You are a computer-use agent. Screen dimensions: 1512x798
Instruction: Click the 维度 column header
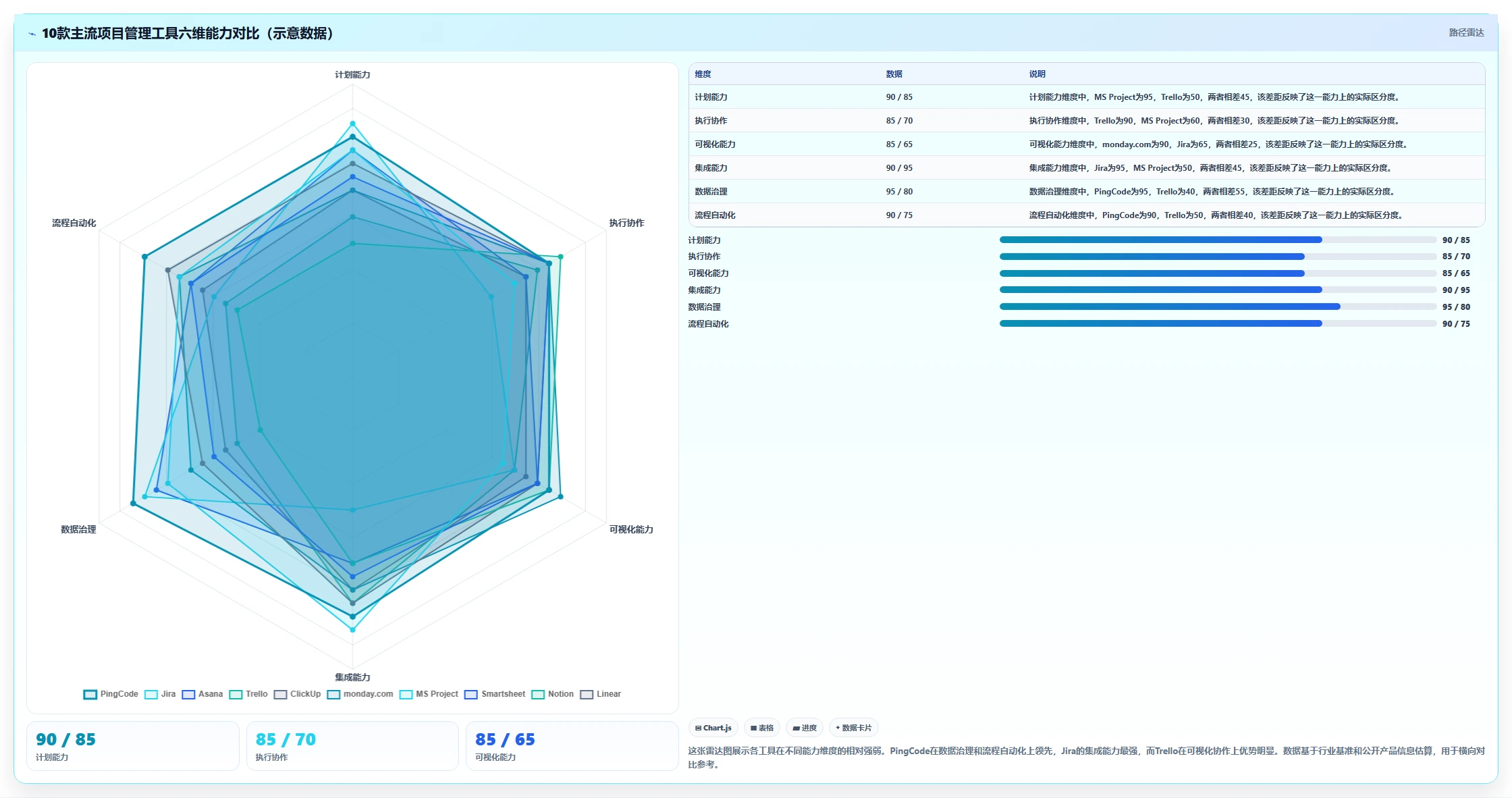[703, 74]
